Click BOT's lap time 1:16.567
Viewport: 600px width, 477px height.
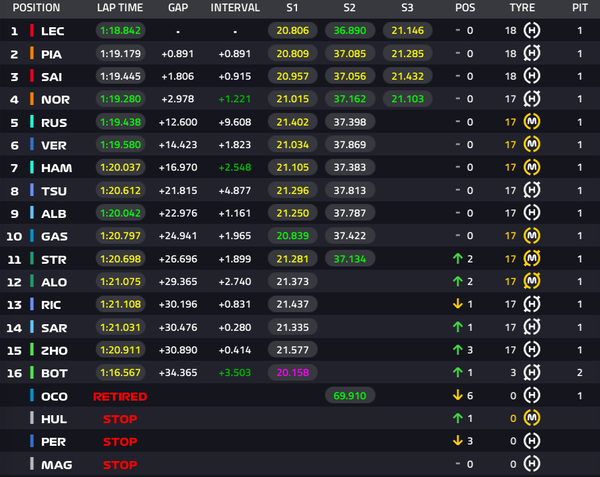(120, 373)
